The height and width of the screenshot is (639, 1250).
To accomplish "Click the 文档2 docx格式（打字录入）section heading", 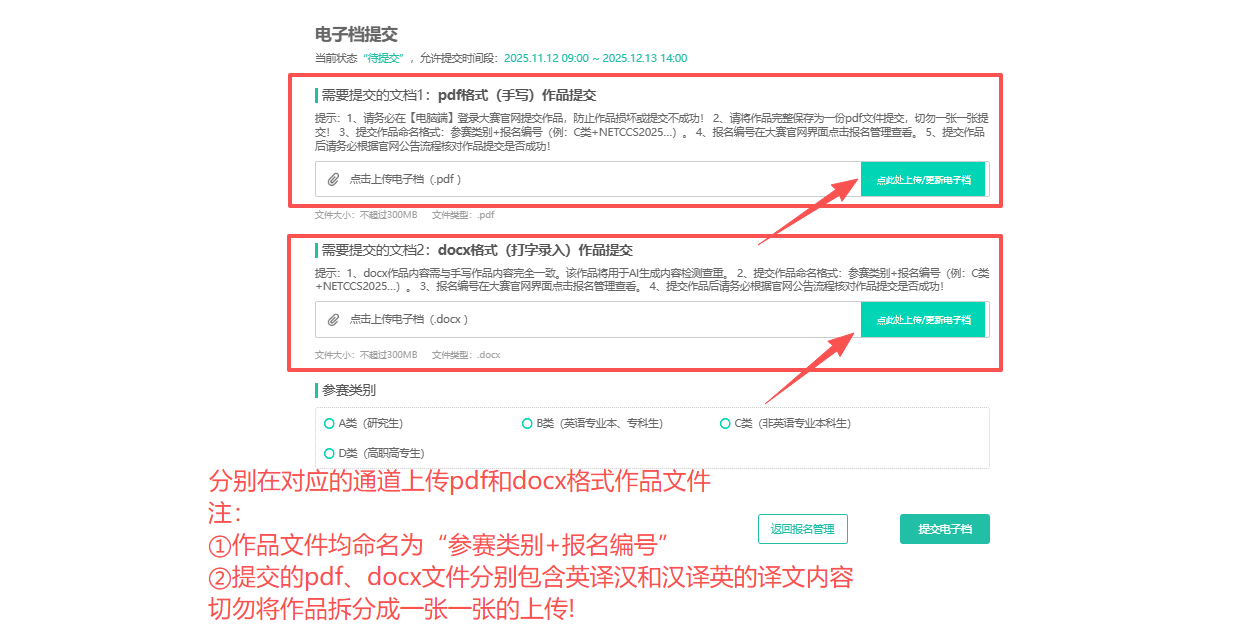I will [x=476, y=251].
